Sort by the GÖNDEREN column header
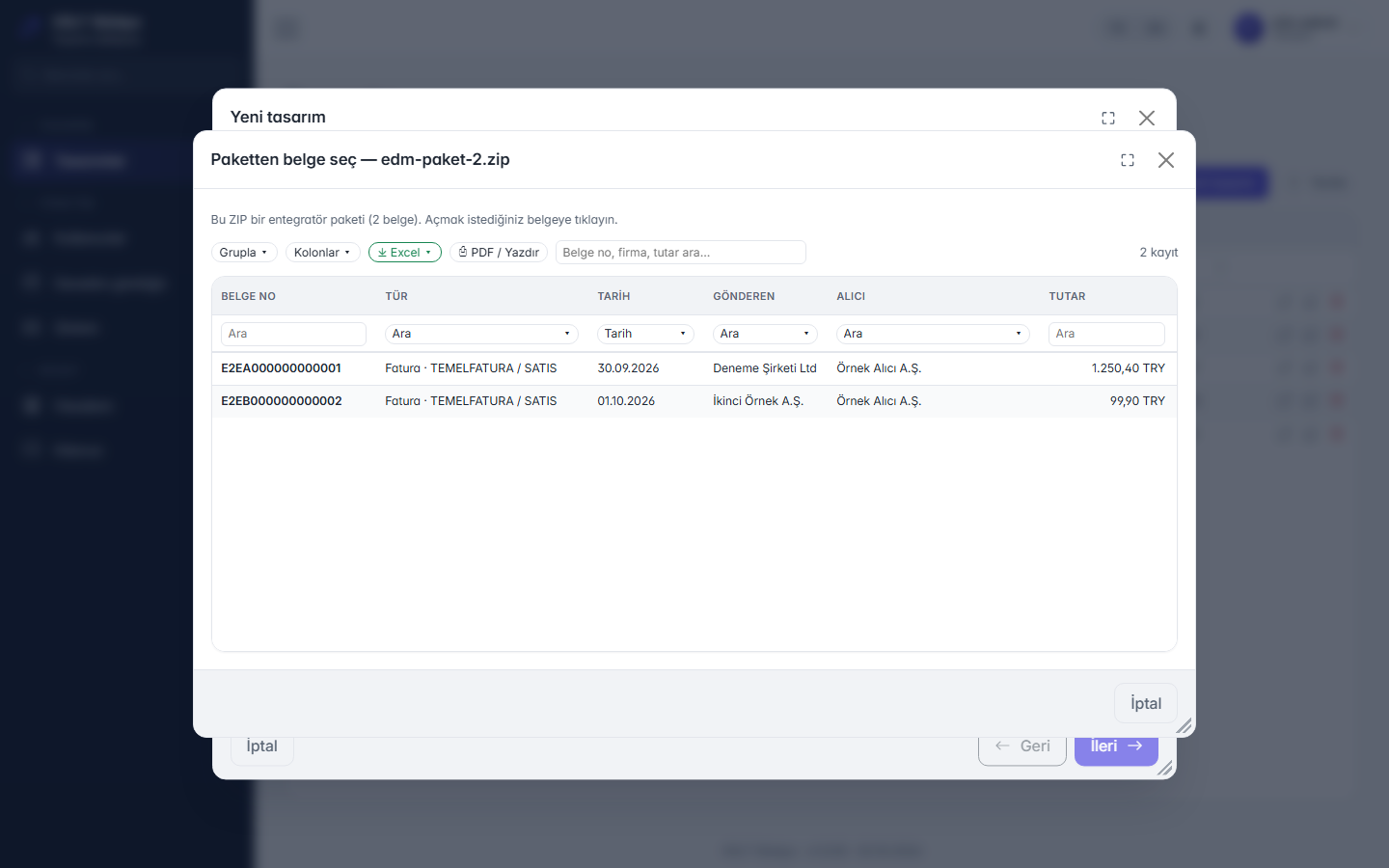The width and height of the screenshot is (1389, 868). 744,296
